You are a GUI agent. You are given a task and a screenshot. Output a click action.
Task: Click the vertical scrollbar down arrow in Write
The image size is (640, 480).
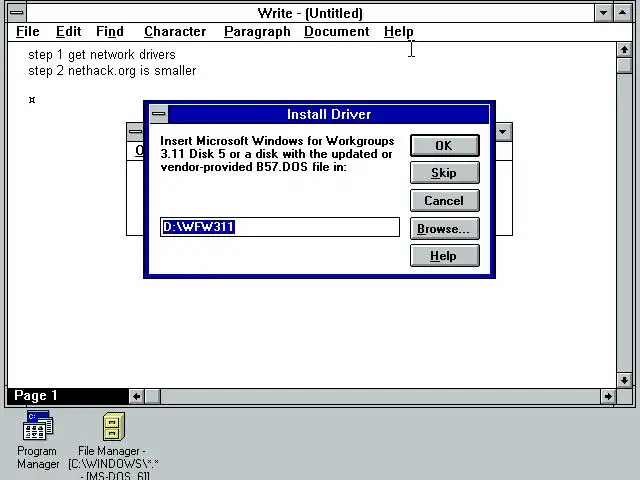click(624, 380)
